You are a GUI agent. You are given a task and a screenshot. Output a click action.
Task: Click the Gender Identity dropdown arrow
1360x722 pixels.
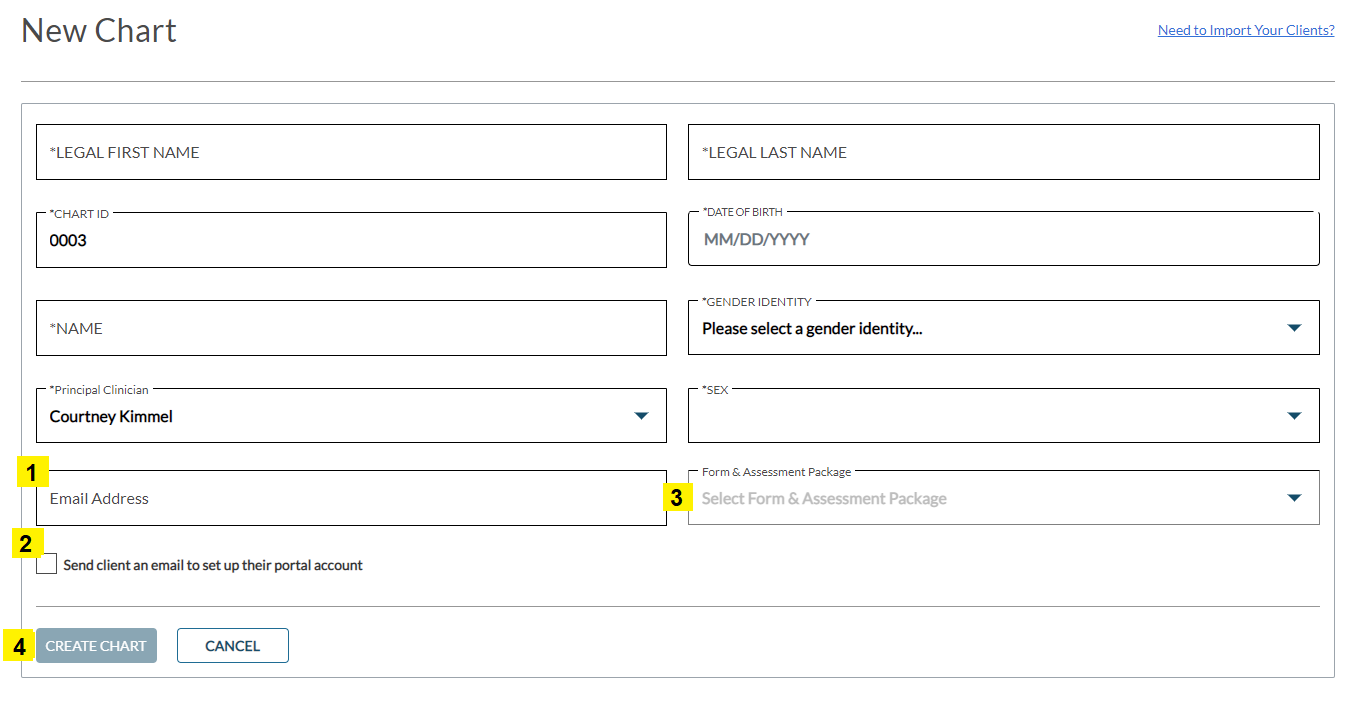tap(1294, 328)
